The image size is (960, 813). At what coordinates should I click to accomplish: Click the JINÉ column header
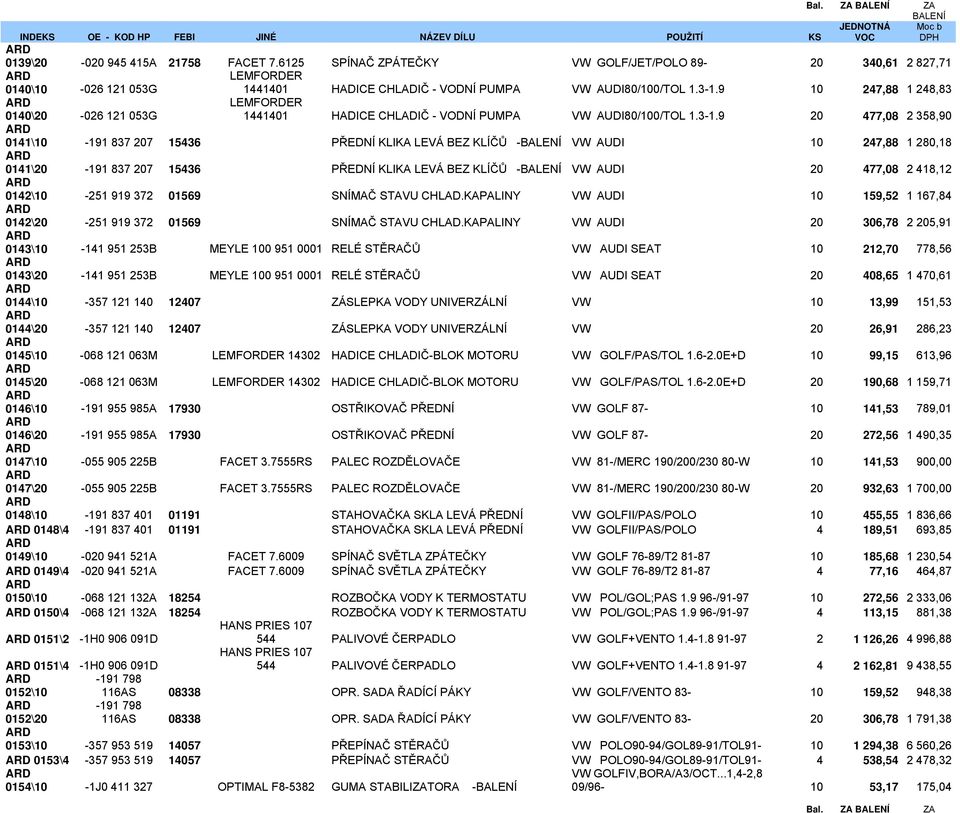point(266,37)
